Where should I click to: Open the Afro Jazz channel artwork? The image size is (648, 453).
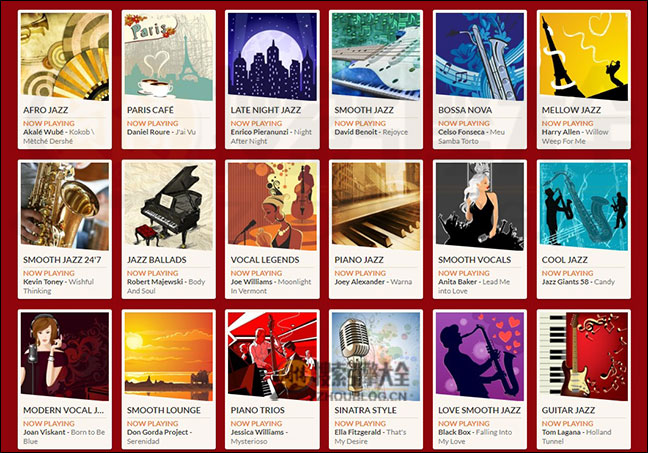pyautogui.click(x=65, y=57)
